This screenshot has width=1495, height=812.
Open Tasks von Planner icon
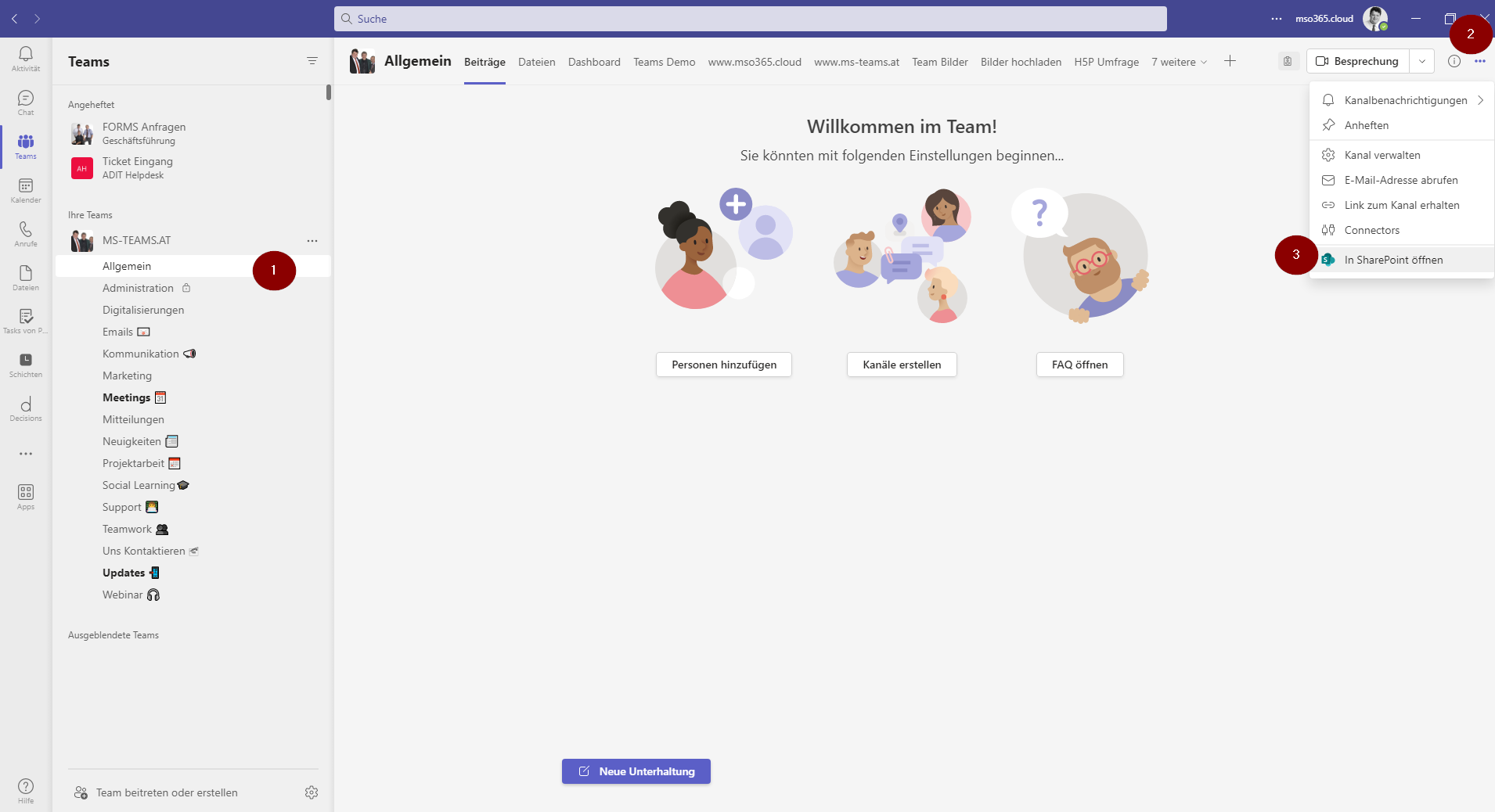[26, 322]
